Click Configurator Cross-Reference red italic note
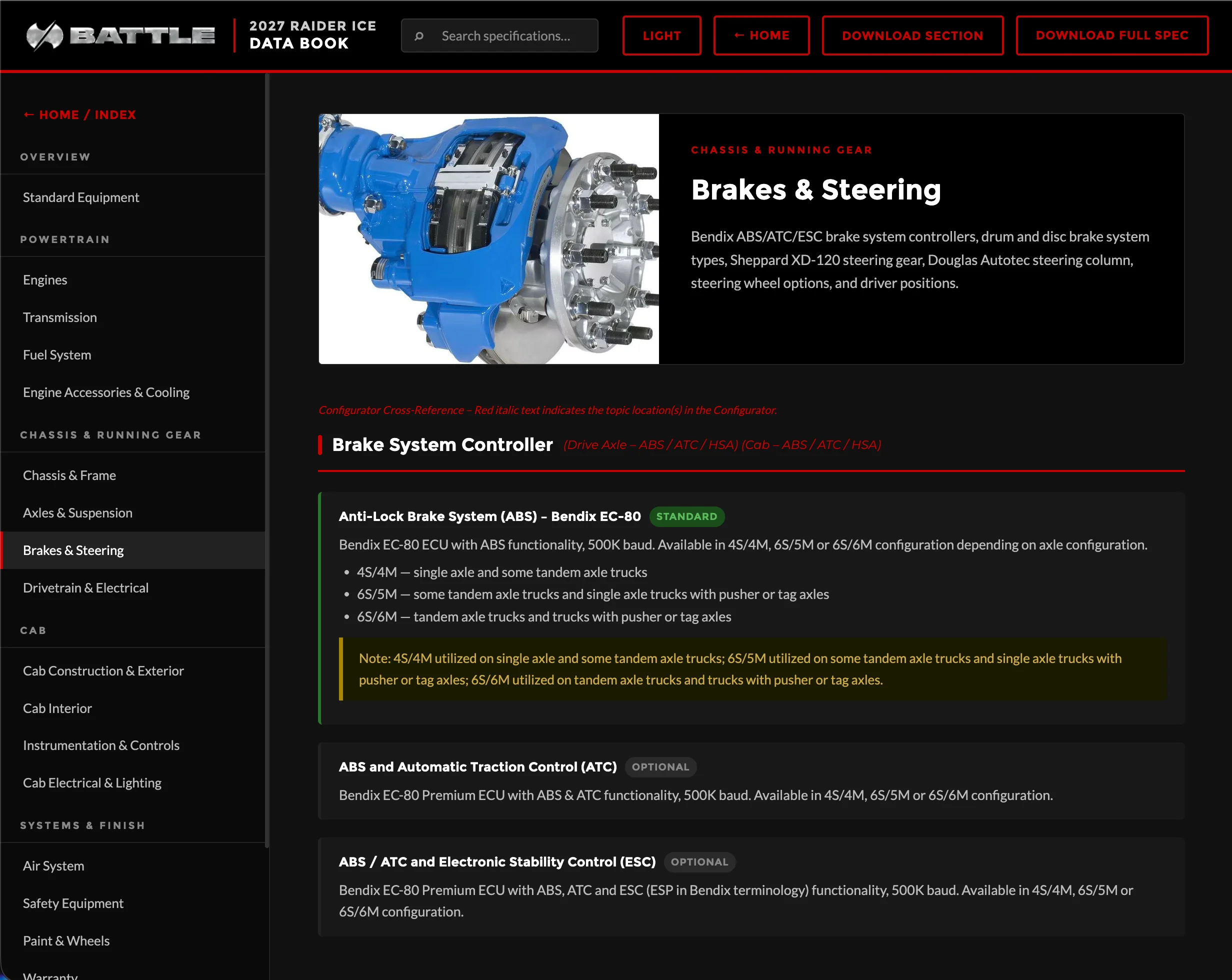The width and height of the screenshot is (1232, 980). 547,409
